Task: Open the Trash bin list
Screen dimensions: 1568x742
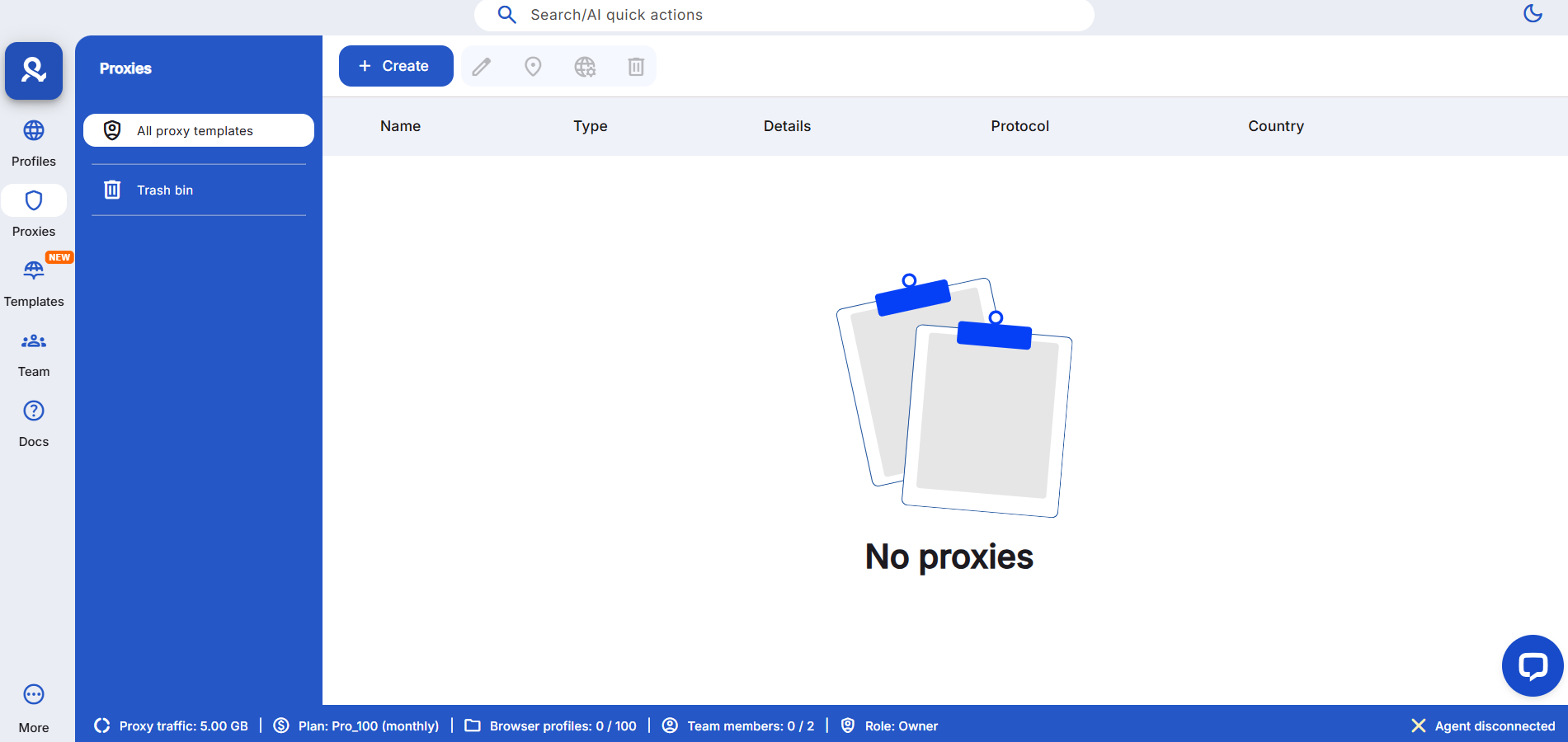Action: tap(199, 190)
